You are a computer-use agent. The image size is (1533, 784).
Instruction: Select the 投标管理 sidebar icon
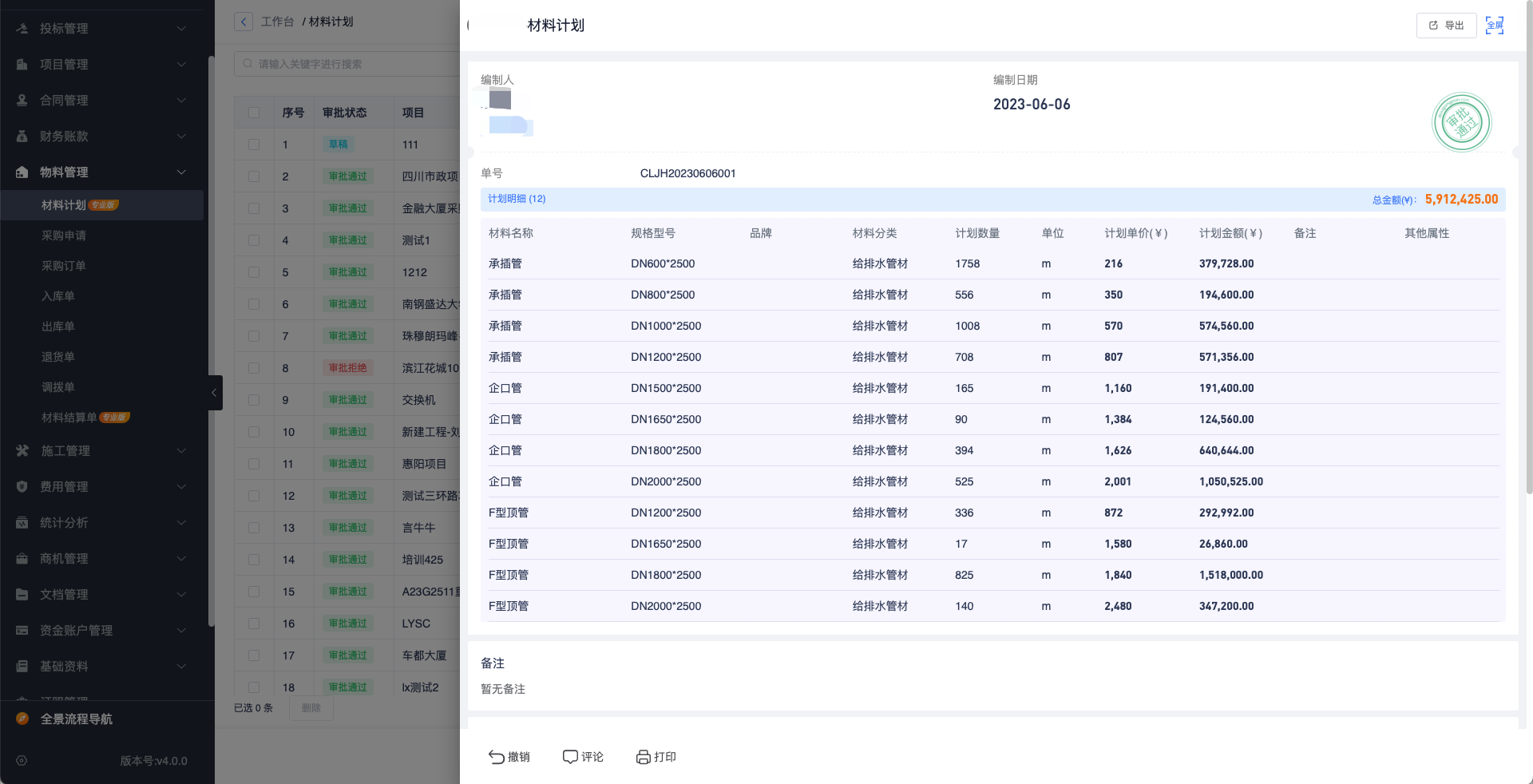(22, 29)
